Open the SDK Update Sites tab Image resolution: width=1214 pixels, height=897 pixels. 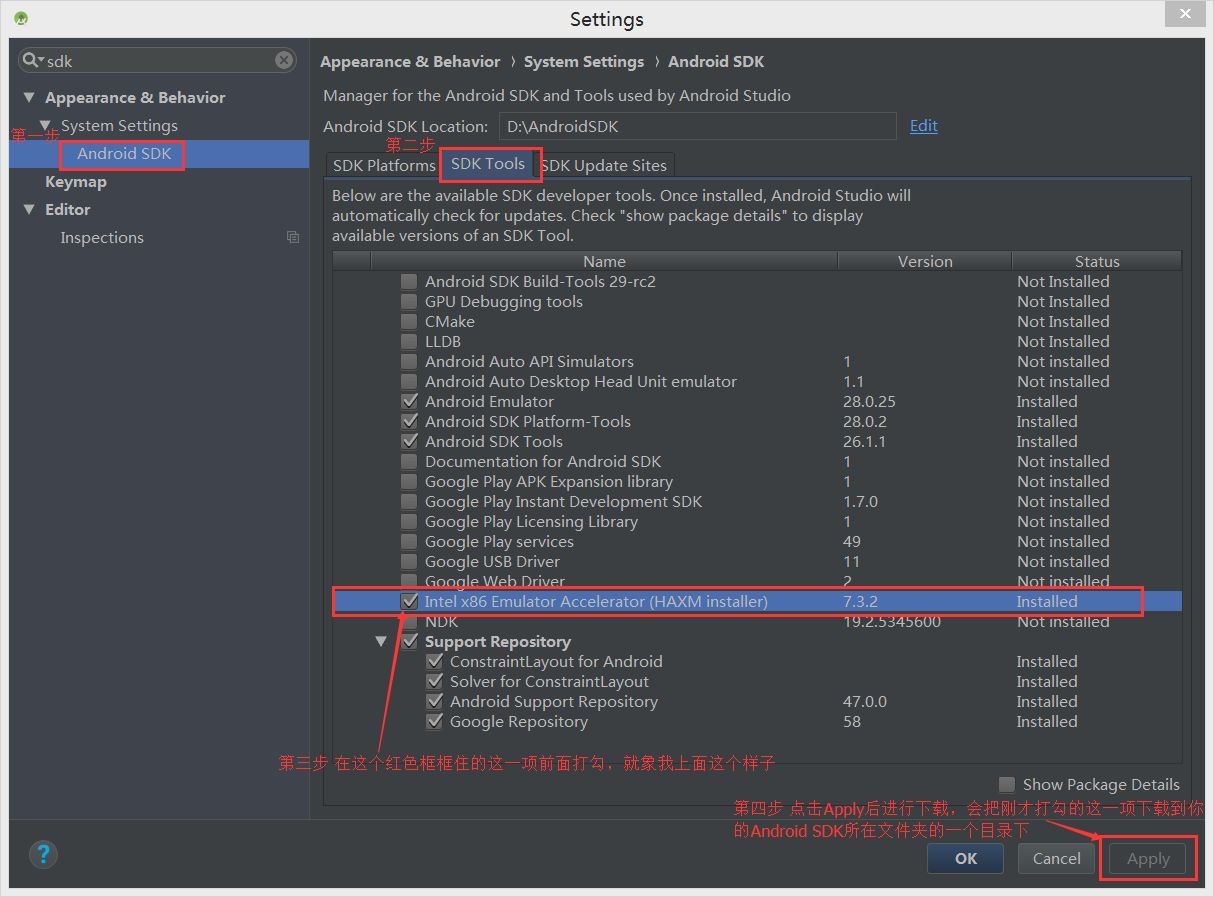pyautogui.click(x=604, y=165)
